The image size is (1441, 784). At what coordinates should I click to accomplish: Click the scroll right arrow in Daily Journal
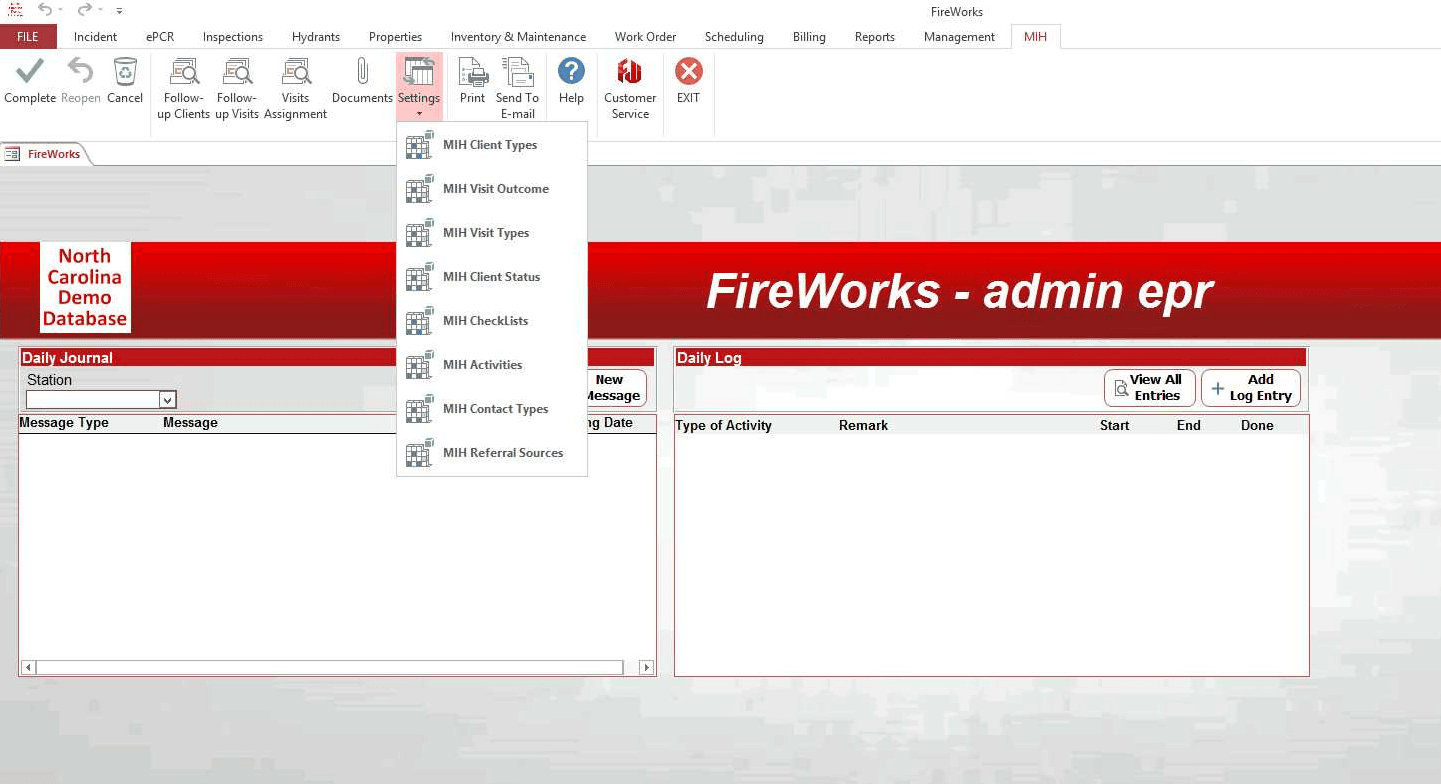tap(646, 667)
